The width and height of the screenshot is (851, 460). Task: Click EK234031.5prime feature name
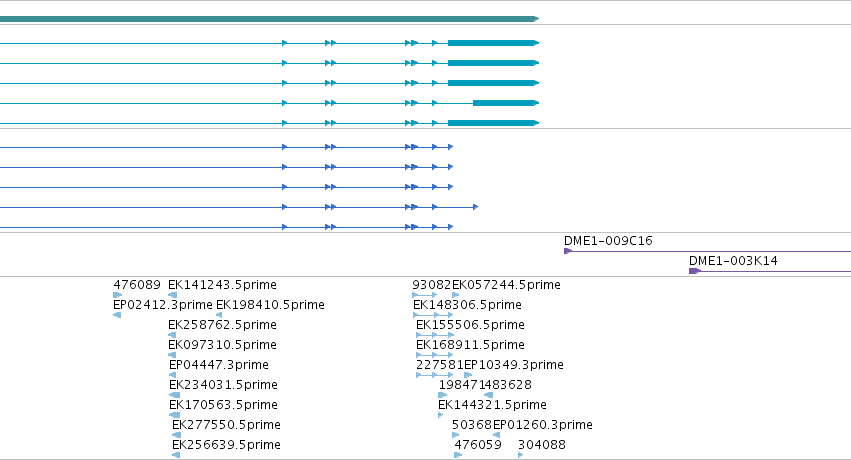[x=223, y=385]
